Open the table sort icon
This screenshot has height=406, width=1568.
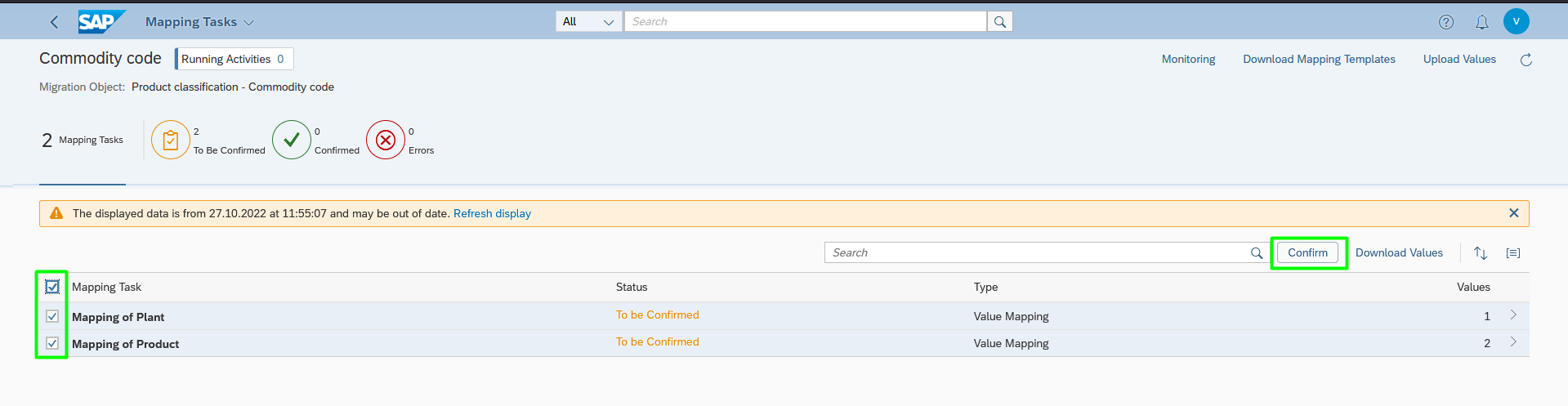coord(1480,253)
